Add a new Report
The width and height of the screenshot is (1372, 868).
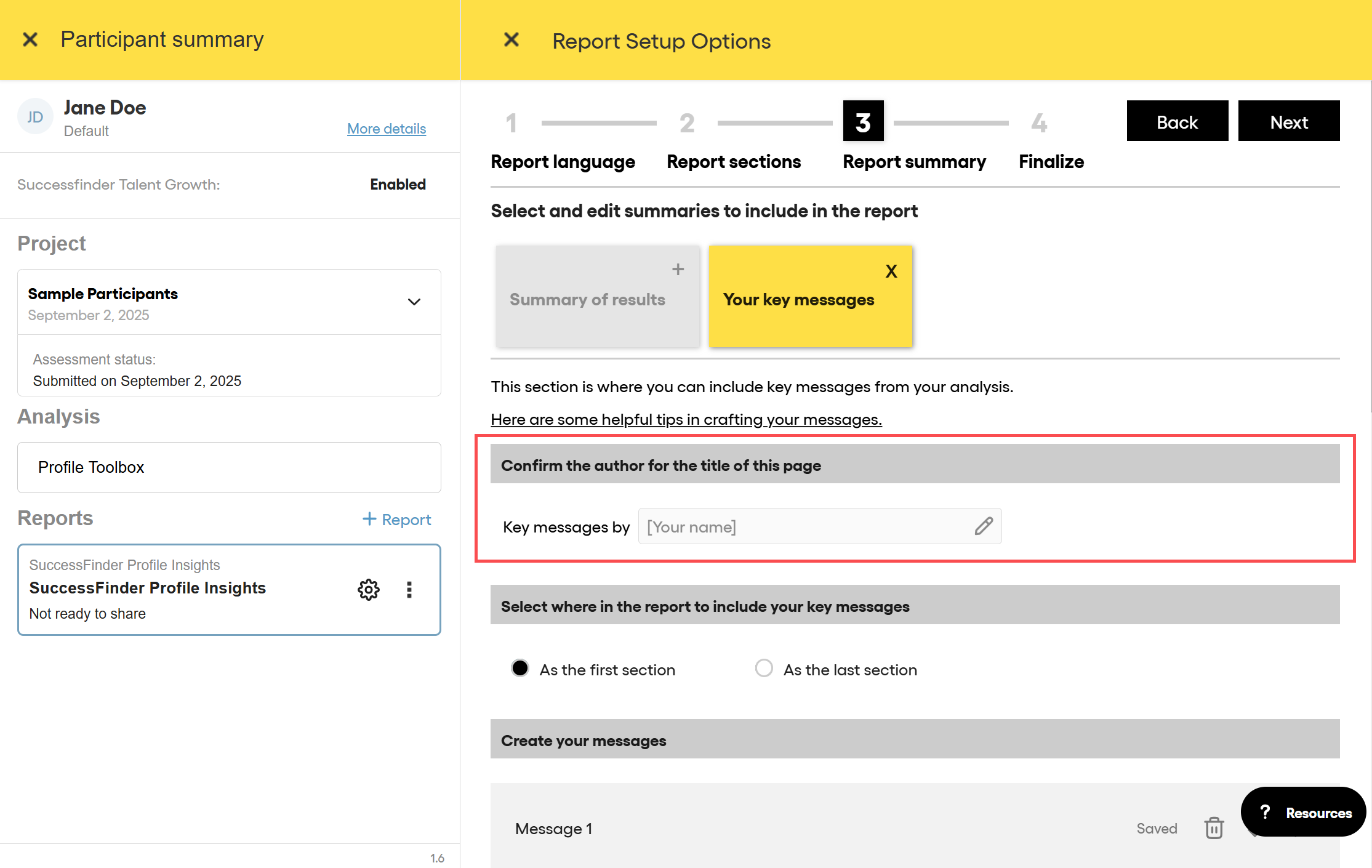[x=397, y=520]
